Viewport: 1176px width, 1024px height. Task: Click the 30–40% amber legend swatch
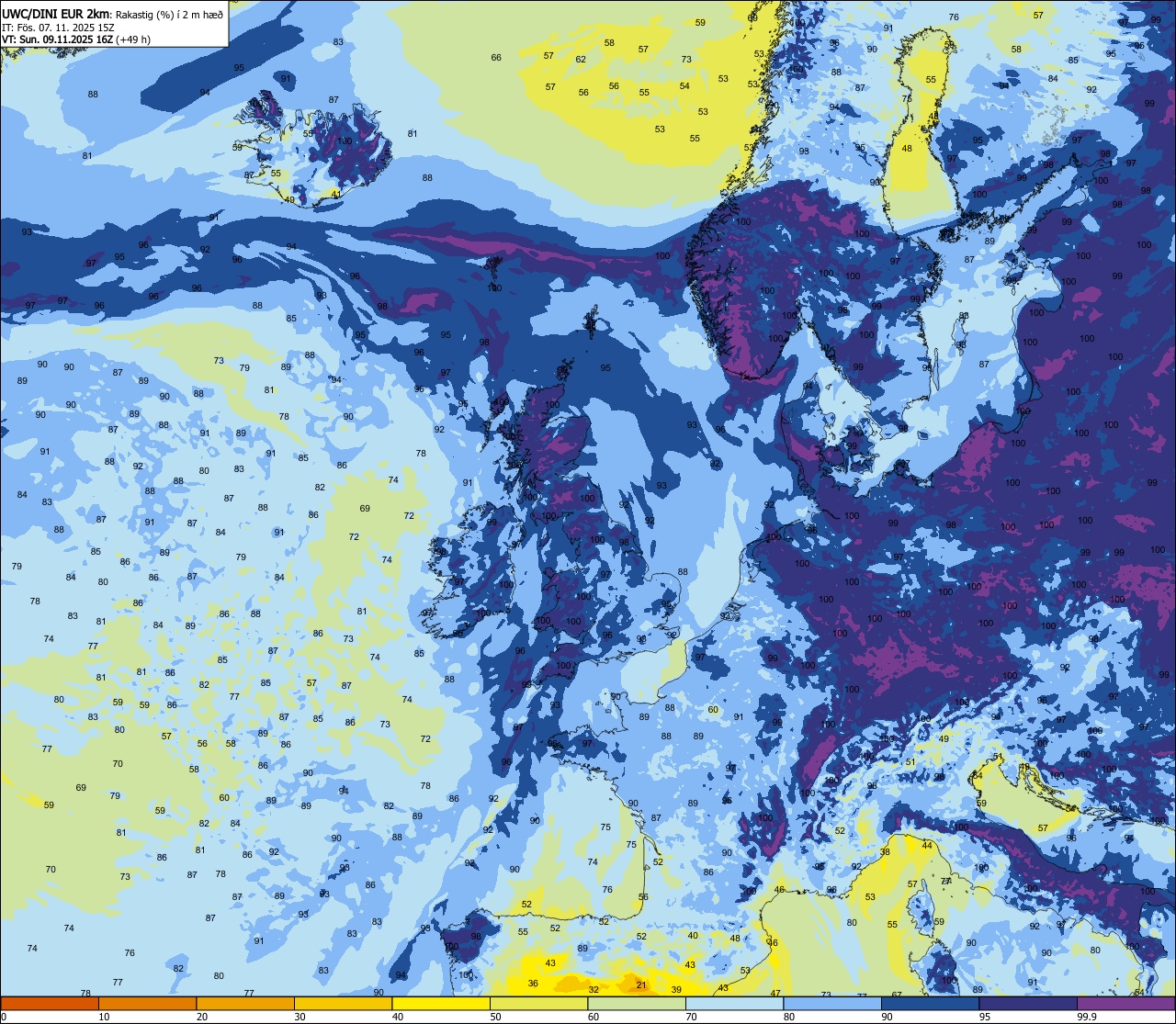coord(343,1003)
